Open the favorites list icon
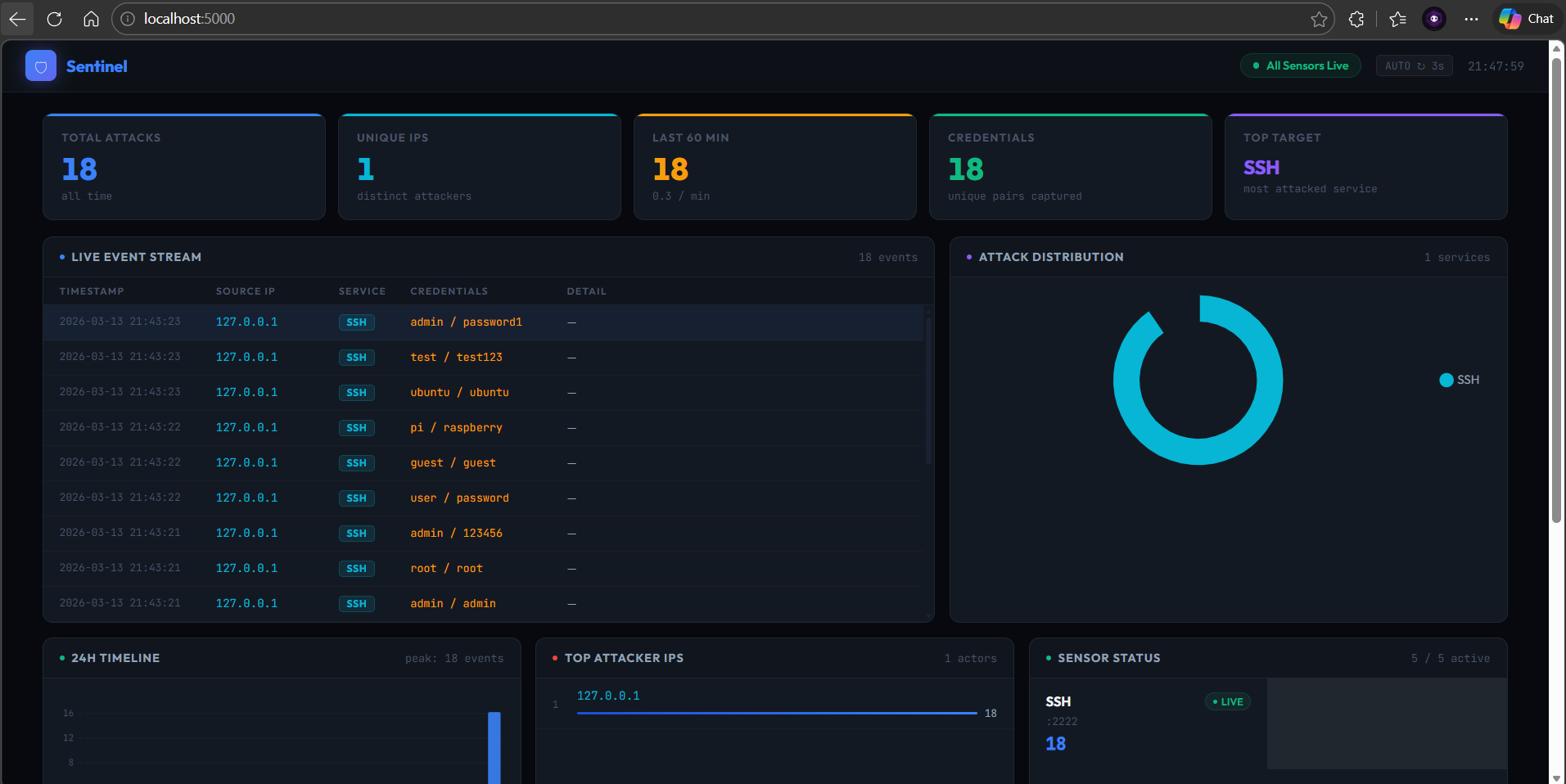This screenshot has width=1566, height=784. pyautogui.click(x=1397, y=19)
